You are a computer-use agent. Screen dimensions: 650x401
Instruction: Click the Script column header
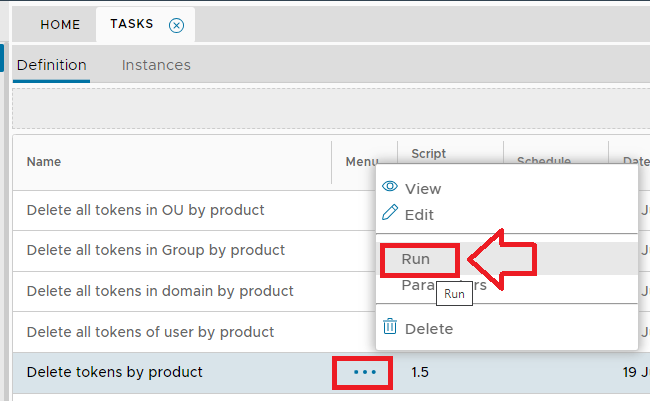428,154
